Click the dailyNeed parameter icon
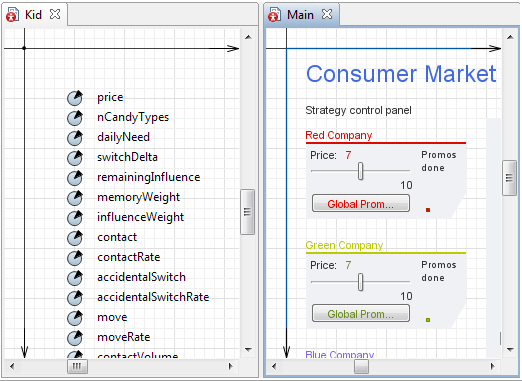Screen dimensions: 522x381 point(75,138)
